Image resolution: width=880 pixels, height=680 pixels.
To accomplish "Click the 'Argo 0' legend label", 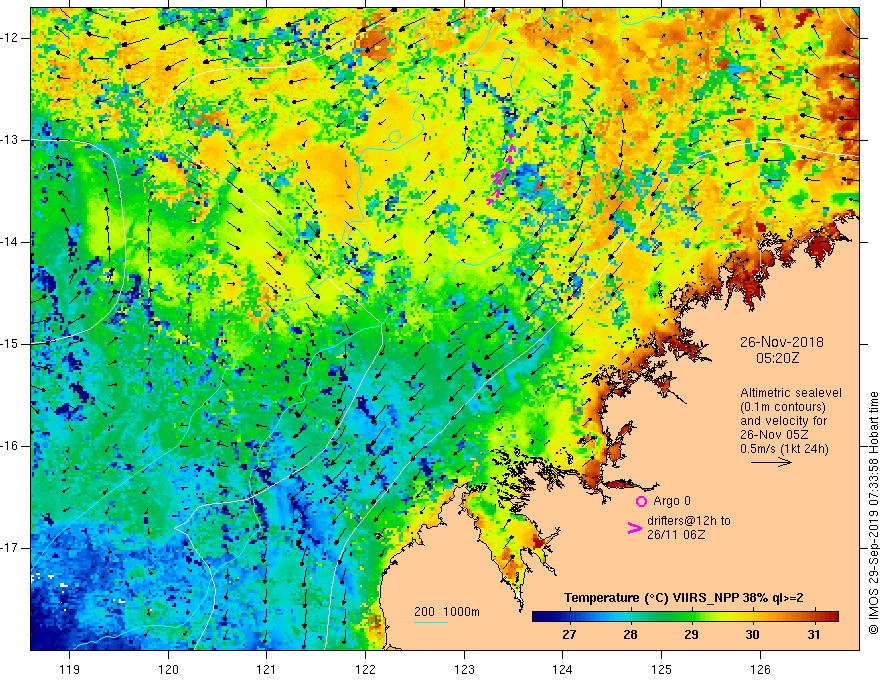I will [672, 501].
